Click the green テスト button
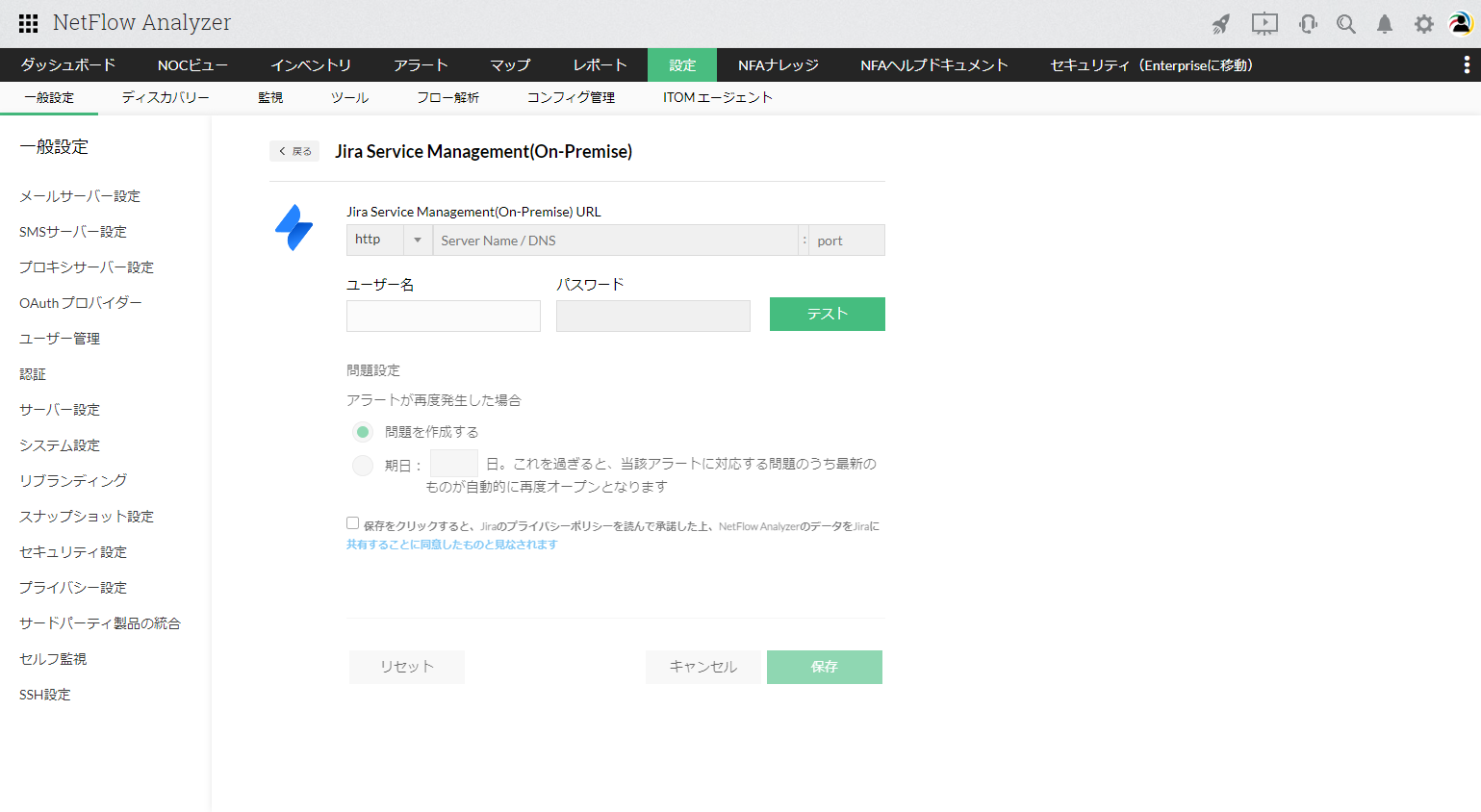The height and width of the screenshot is (812, 1481). pos(828,314)
